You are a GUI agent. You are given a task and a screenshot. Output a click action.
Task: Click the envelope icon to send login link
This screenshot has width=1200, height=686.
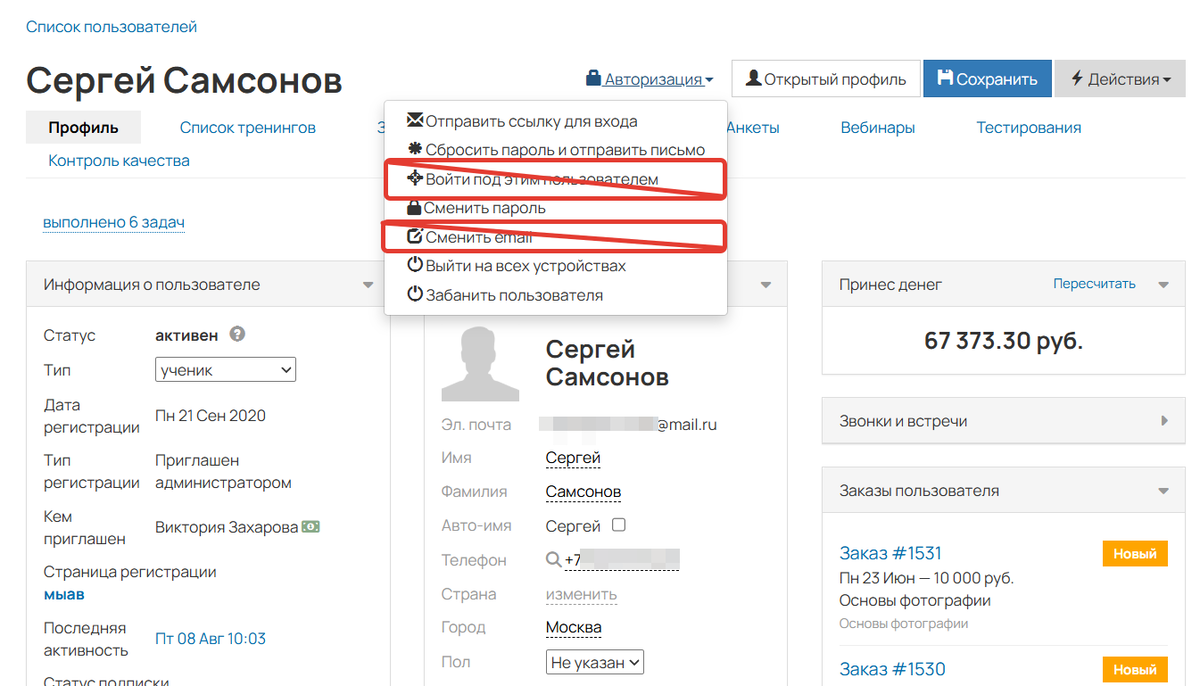414,120
